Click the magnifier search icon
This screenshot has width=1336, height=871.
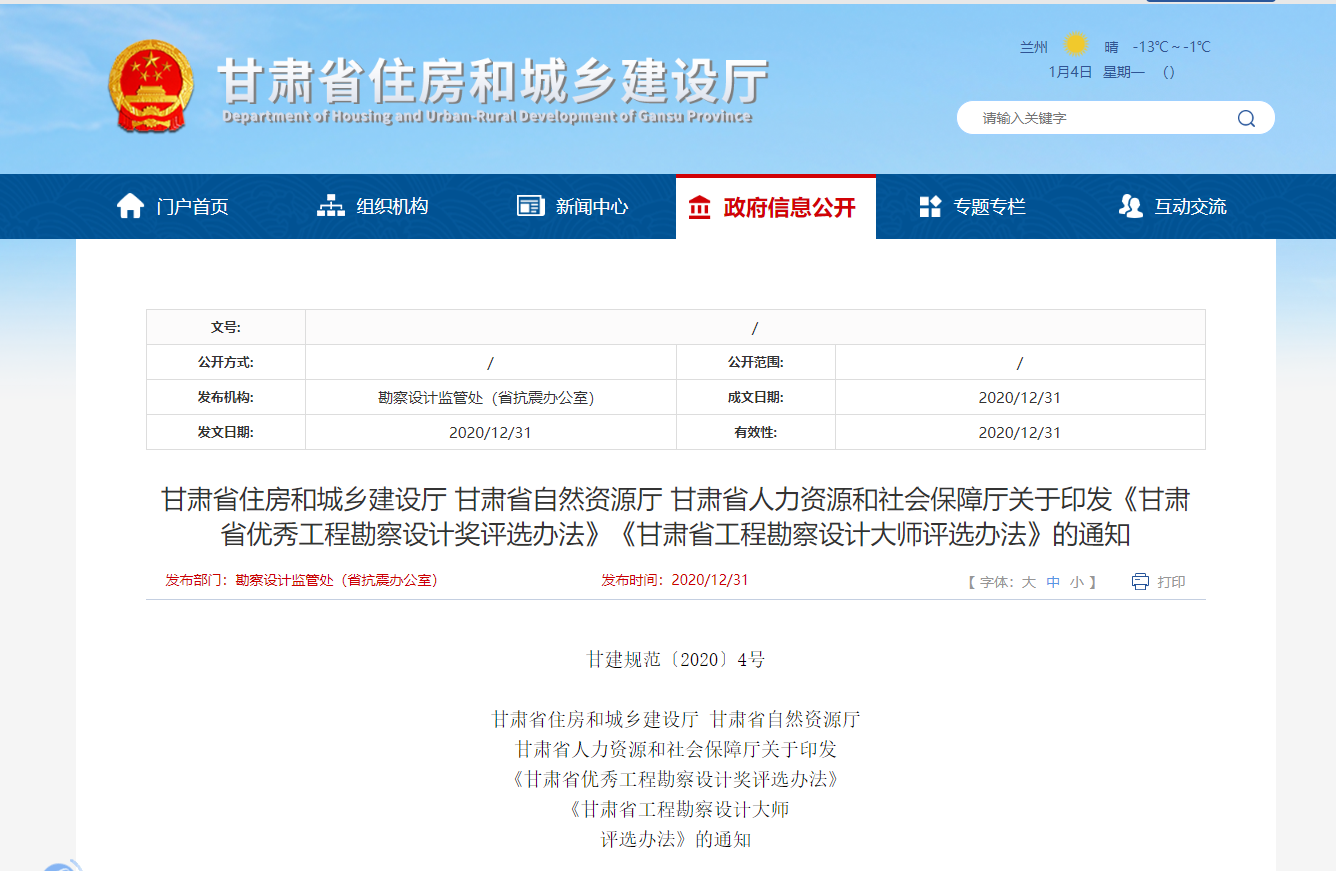1245,118
